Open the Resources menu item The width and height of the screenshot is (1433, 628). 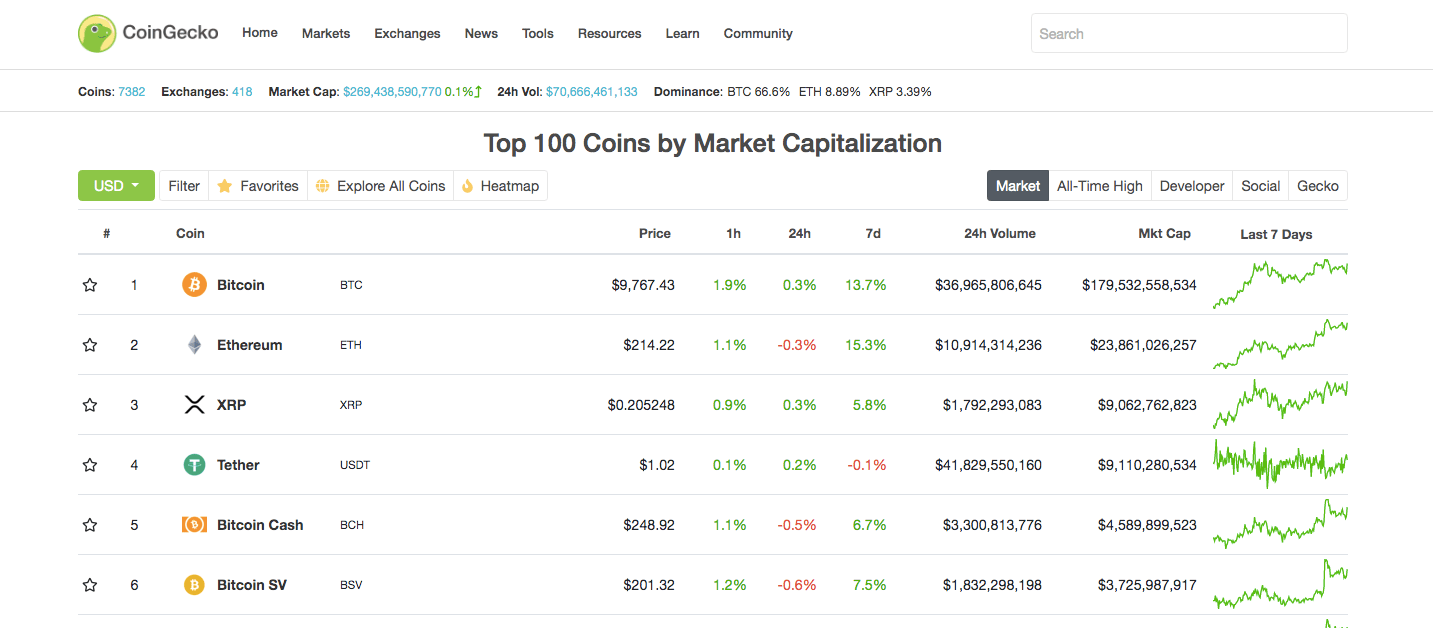click(609, 33)
